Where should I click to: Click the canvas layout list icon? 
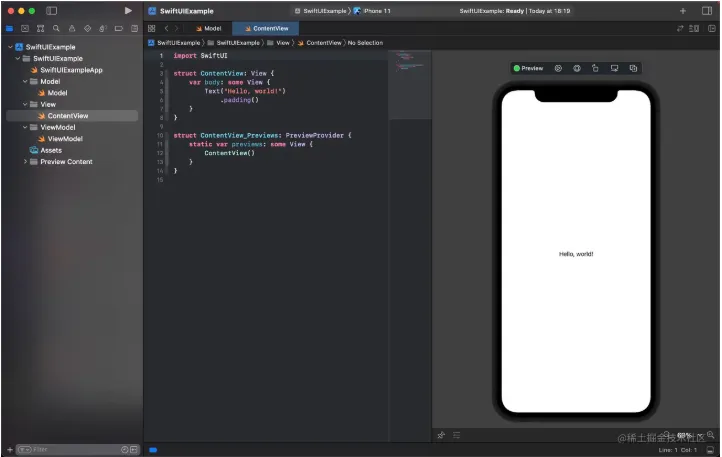tap(456, 435)
